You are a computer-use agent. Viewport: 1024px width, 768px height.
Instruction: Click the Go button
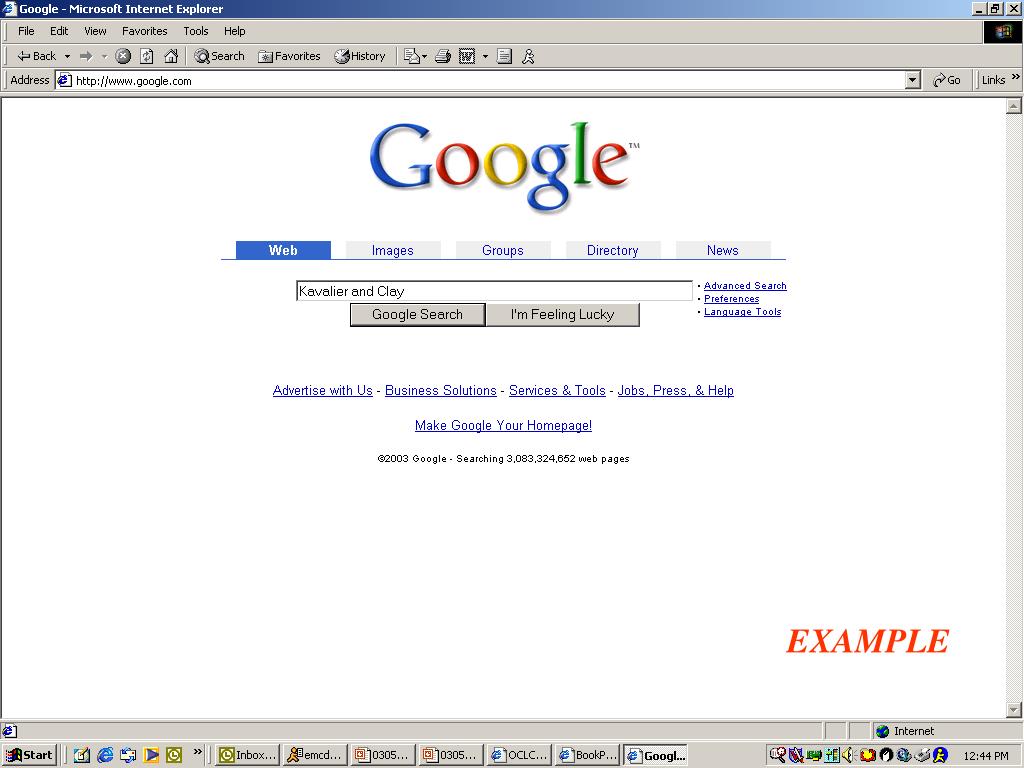pos(946,80)
